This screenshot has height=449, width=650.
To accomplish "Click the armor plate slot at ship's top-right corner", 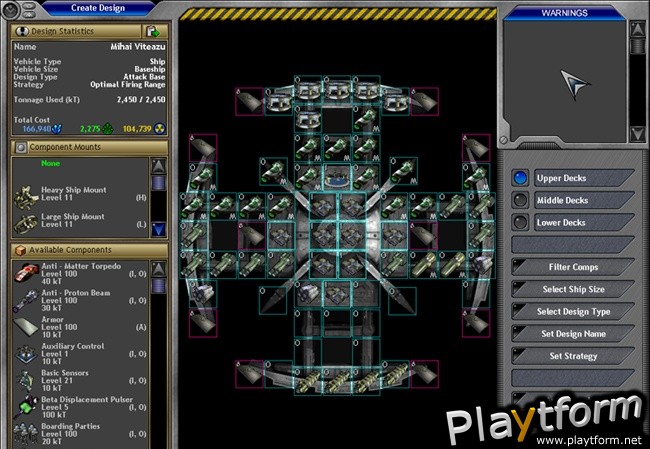I will (424, 101).
